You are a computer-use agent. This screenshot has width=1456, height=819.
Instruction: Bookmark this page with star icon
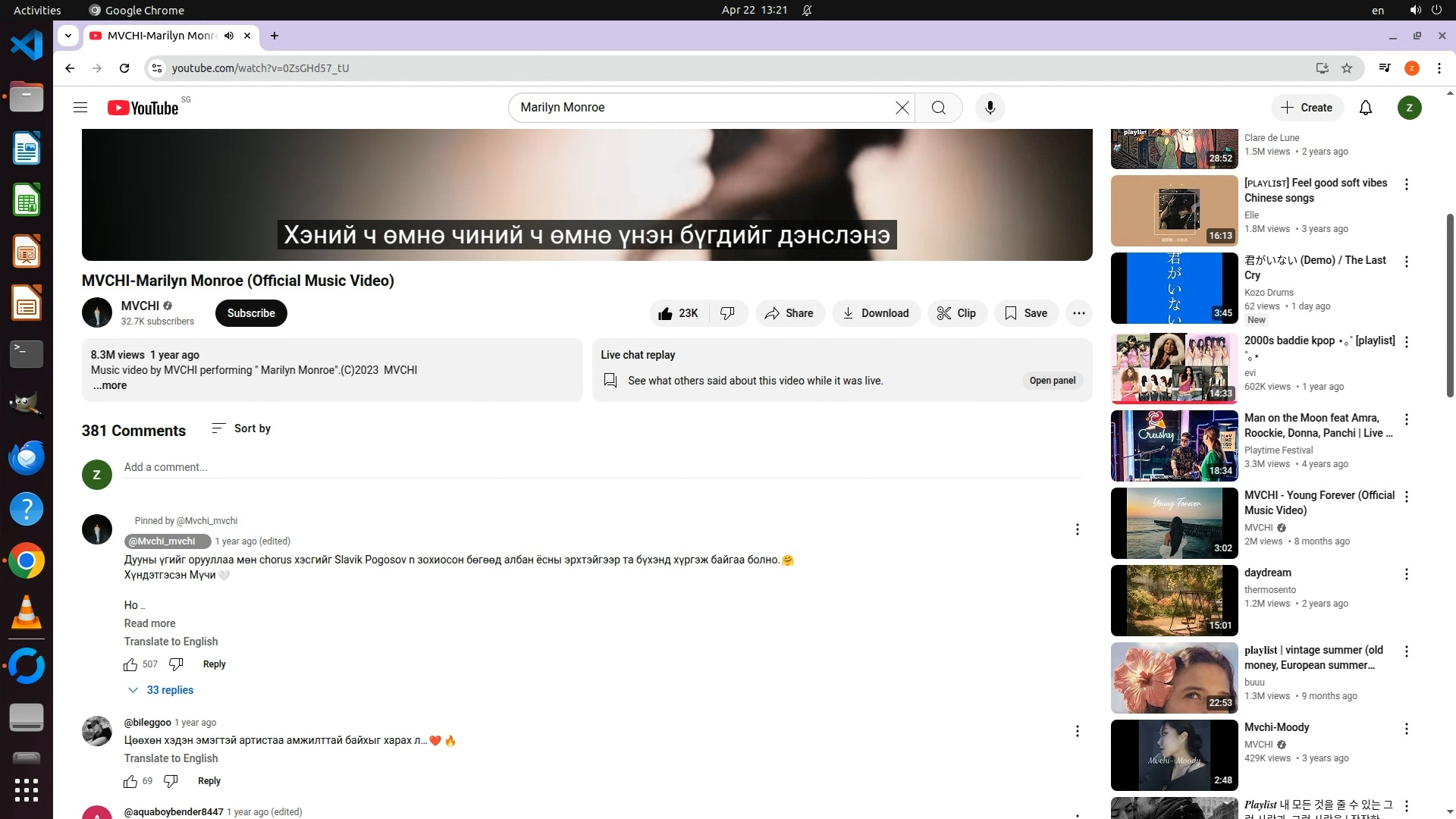click(1347, 68)
